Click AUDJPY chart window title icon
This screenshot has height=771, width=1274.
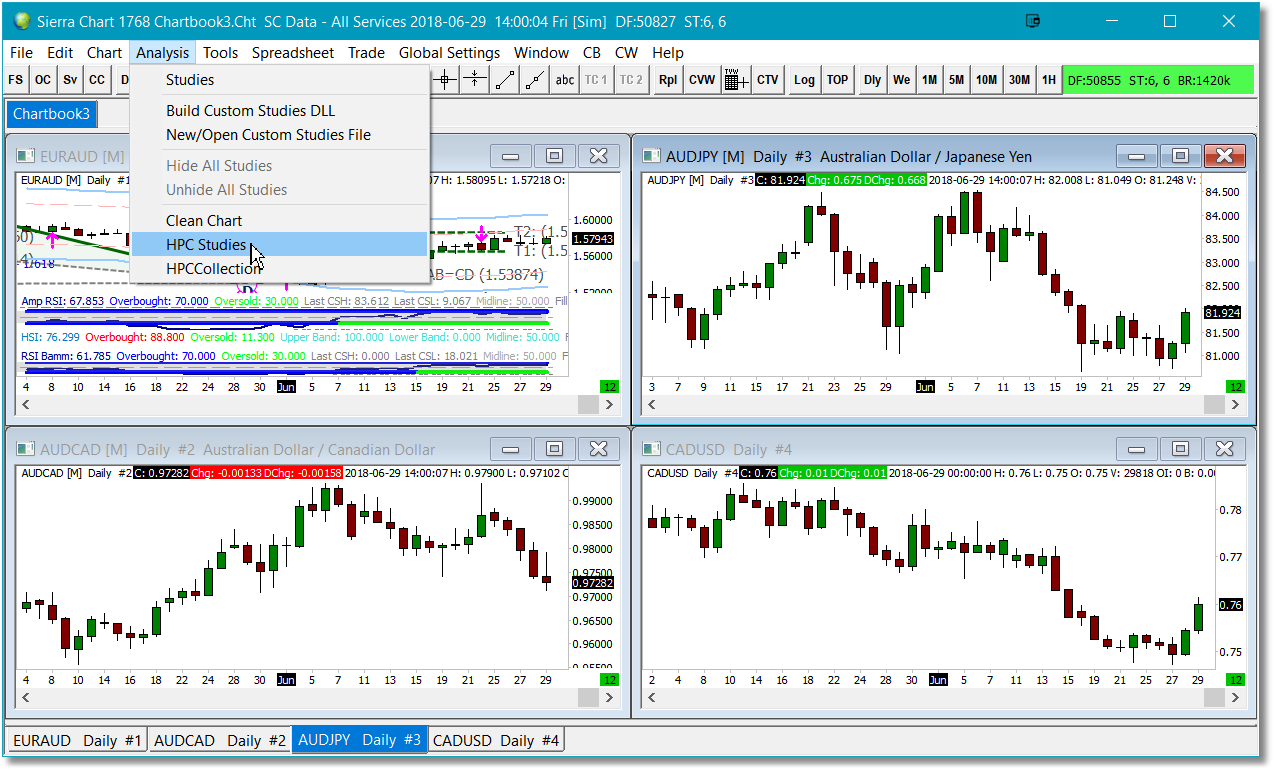pyautogui.click(x=651, y=156)
